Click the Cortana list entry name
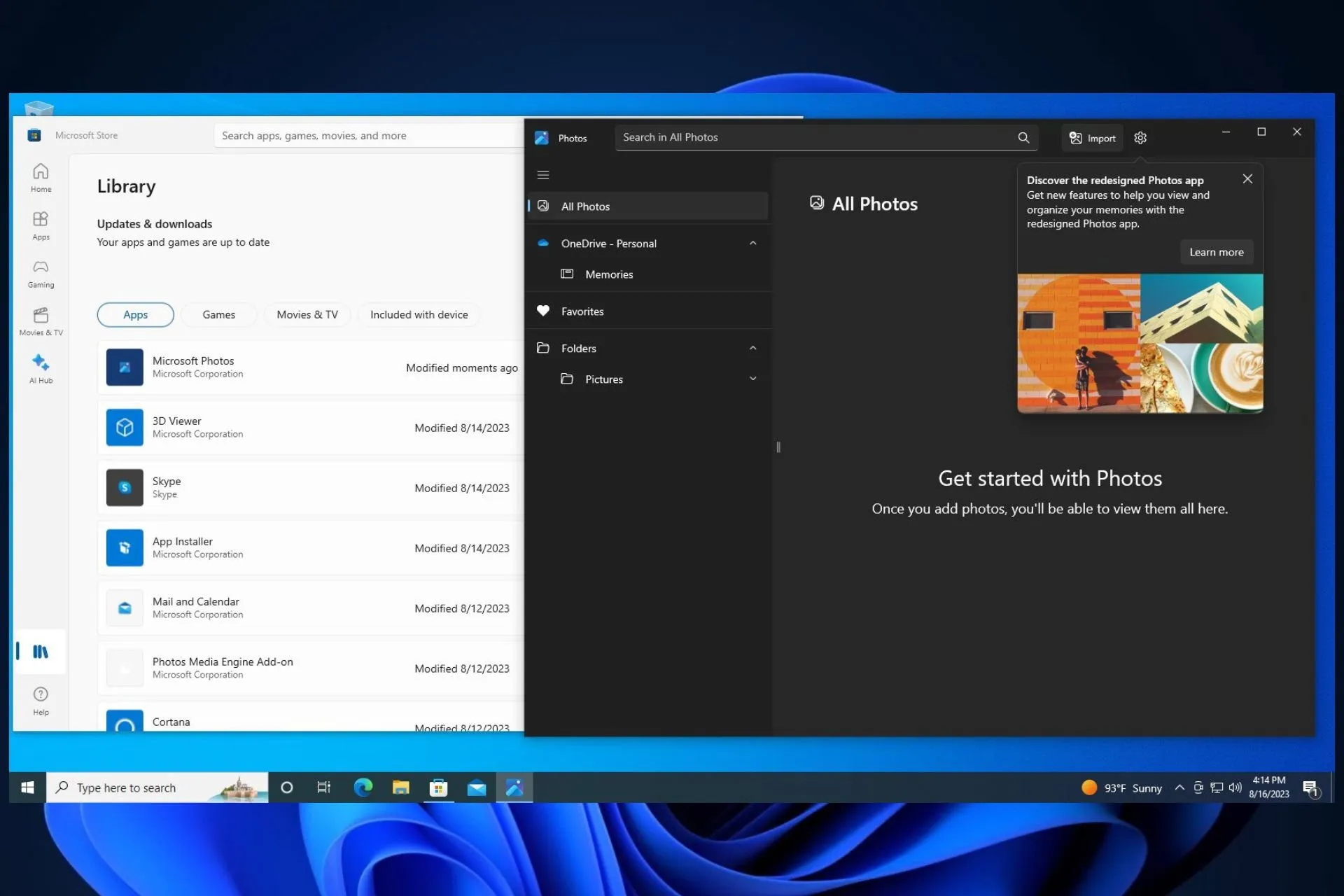The height and width of the screenshot is (896, 1344). point(171,722)
